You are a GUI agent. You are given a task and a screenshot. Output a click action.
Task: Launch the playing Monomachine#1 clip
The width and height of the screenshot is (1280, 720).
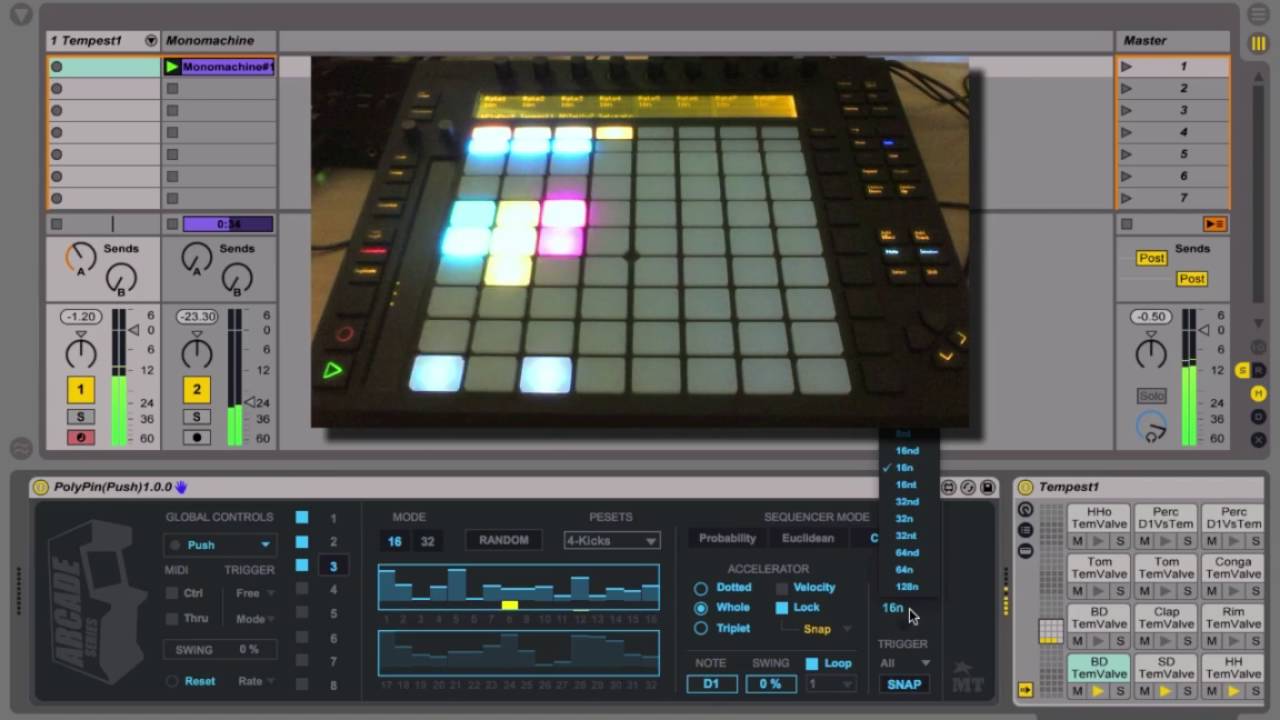[171, 67]
